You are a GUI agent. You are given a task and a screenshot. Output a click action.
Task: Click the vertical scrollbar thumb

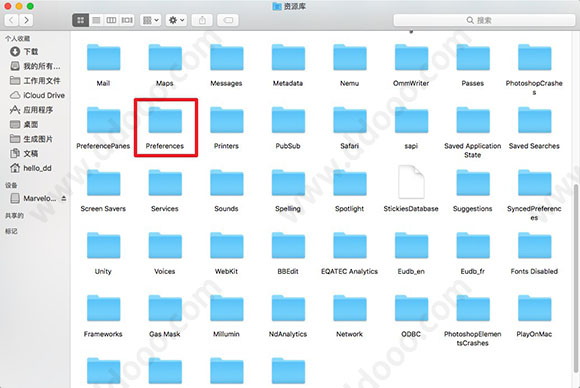[x=576, y=278]
